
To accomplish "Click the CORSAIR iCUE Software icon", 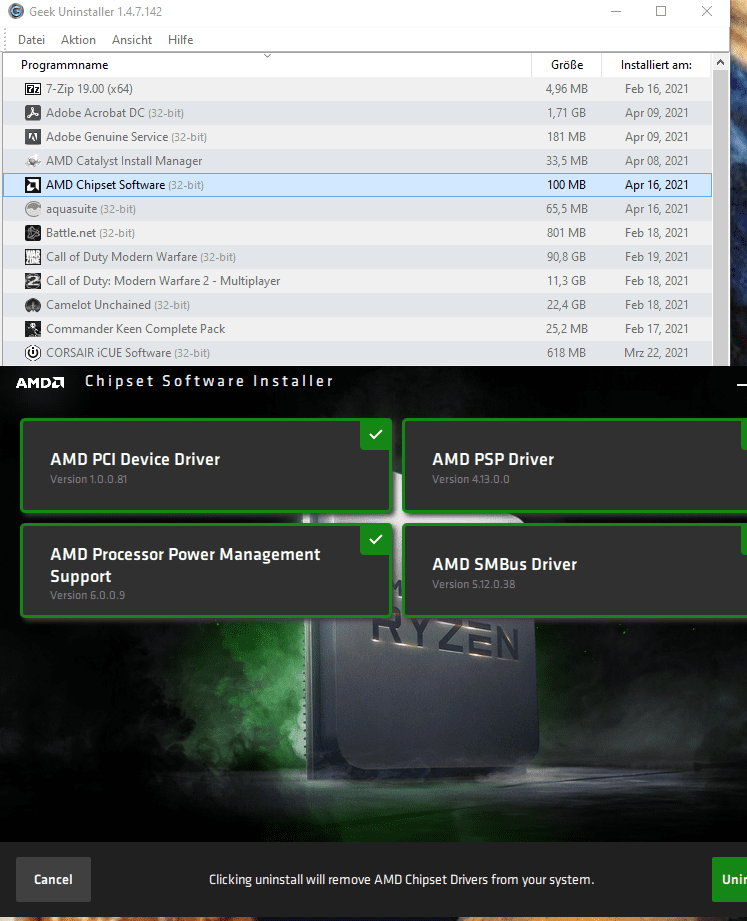I will 33,353.
